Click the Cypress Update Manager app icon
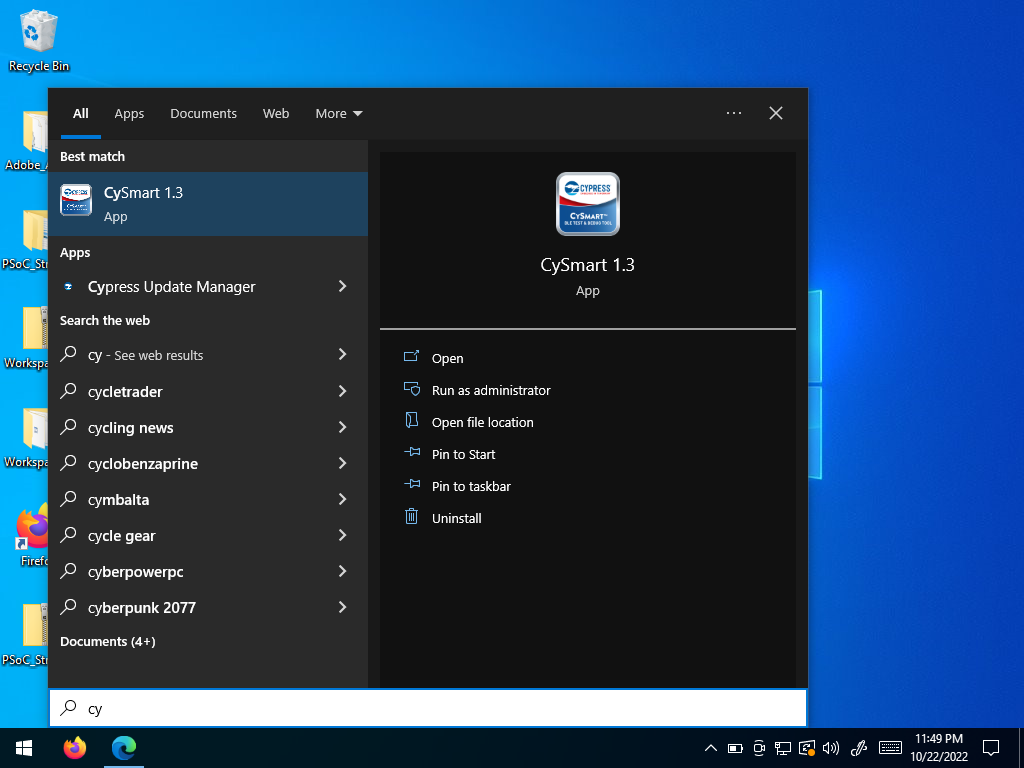 [68, 287]
